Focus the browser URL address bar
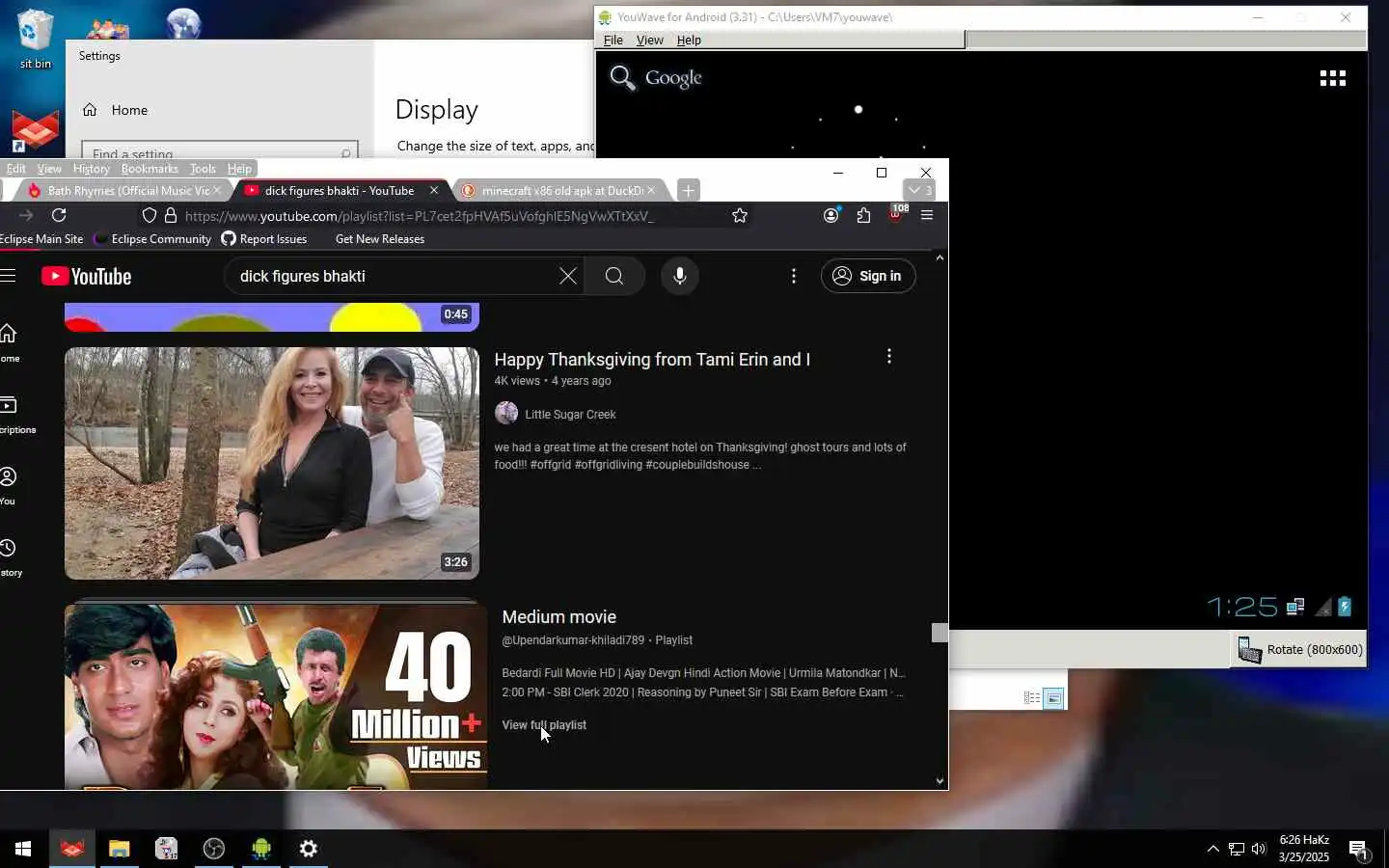 tap(420, 216)
